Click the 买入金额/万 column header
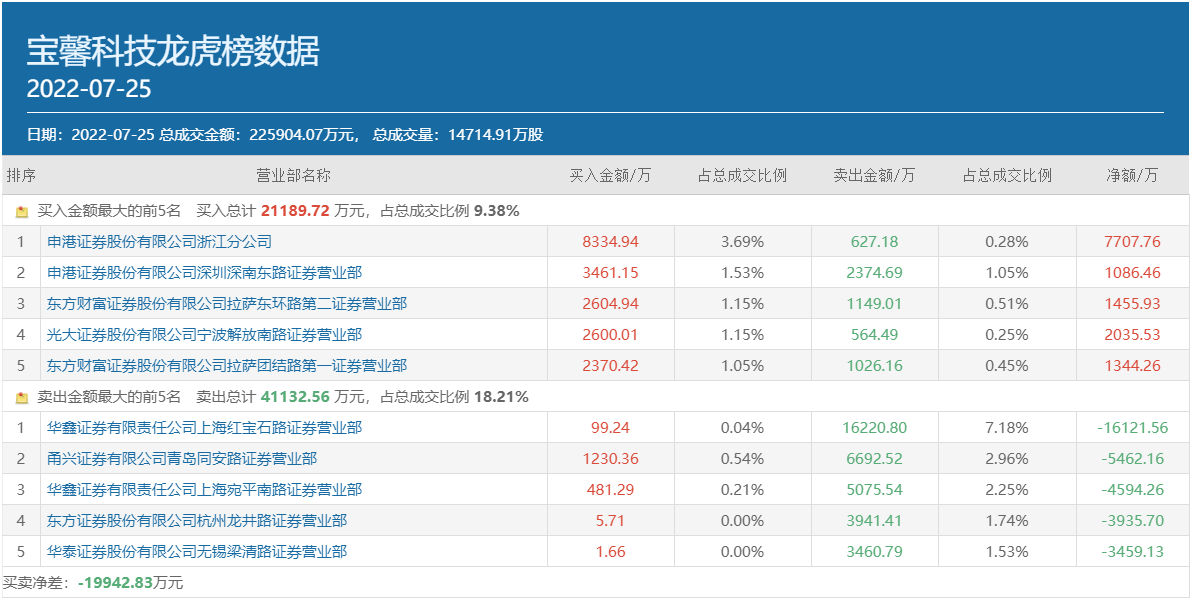The height and width of the screenshot is (601, 1191). coord(610,176)
